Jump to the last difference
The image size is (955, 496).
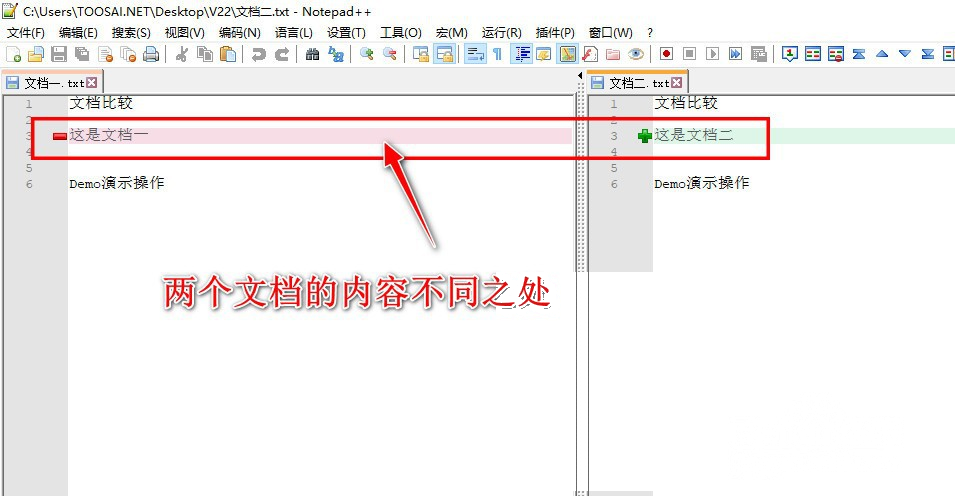(x=928, y=54)
